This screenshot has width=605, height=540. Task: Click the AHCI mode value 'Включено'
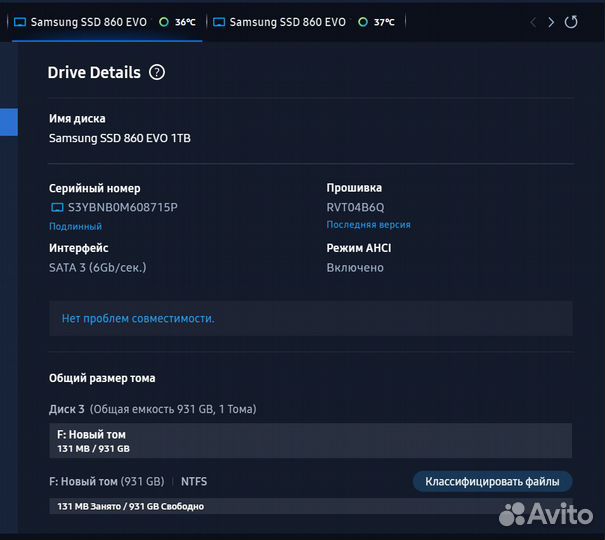pyautogui.click(x=355, y=268)
